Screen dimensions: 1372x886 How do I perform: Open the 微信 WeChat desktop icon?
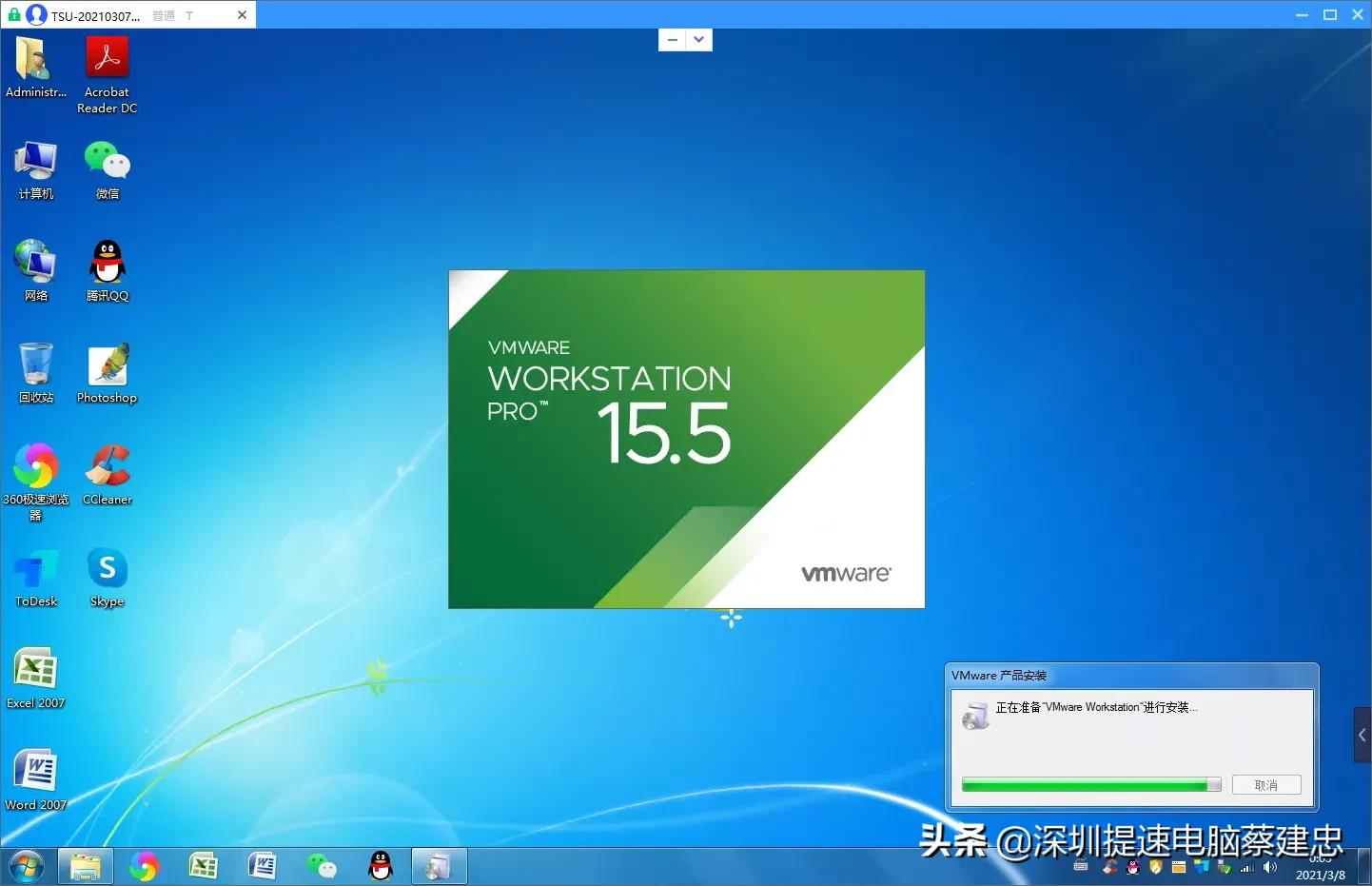point(107,162)
